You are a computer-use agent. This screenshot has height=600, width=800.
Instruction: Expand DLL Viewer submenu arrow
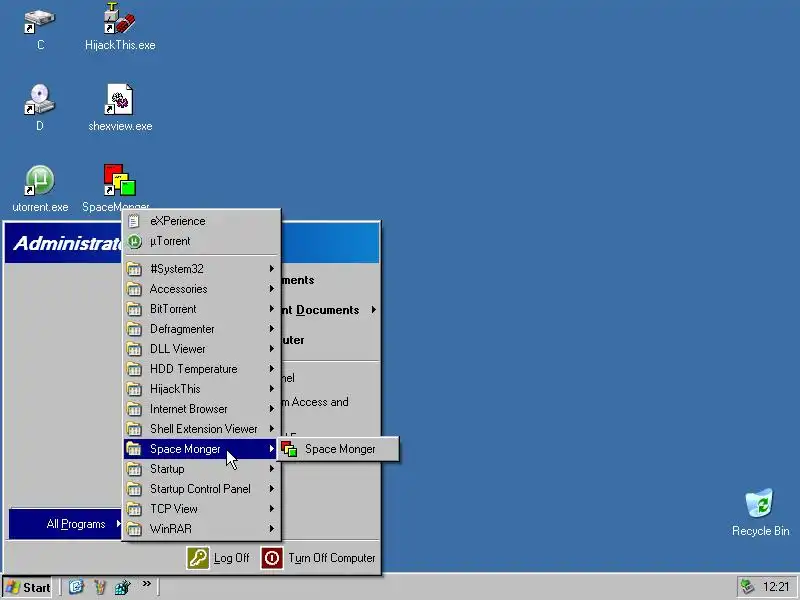click(x=272, y=349)
